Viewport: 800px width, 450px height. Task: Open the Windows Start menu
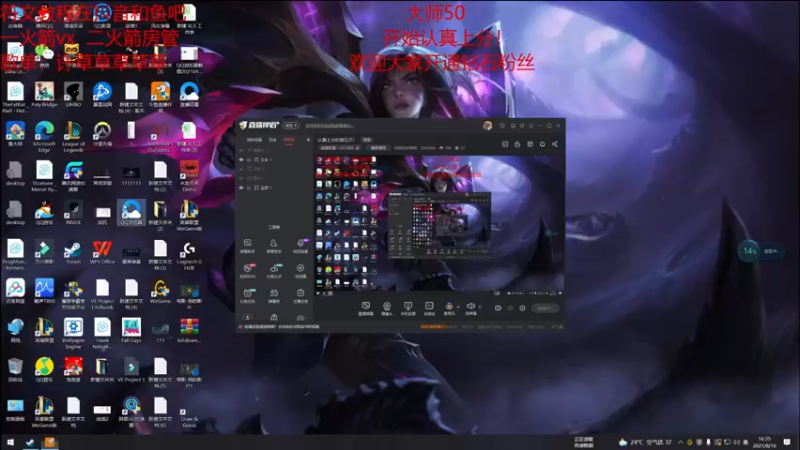point(10,442)
